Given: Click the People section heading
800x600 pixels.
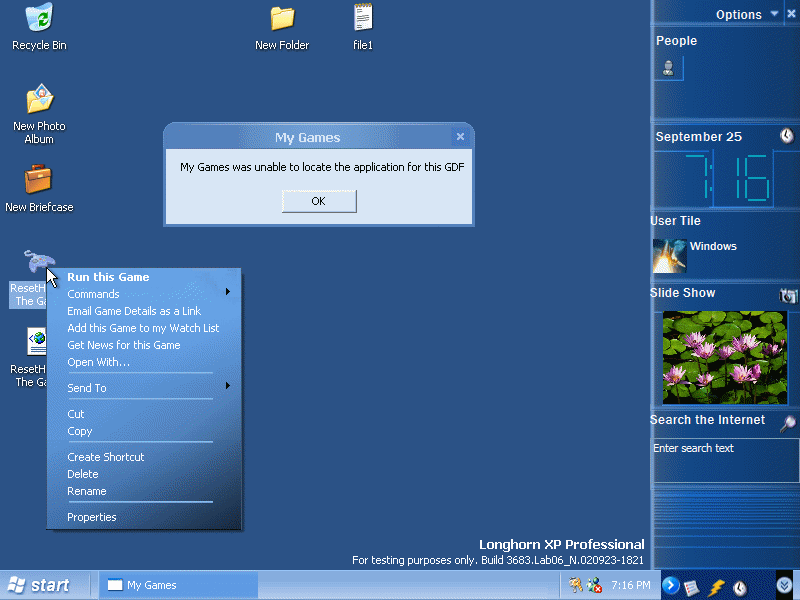Looking at the screenshot, I should pyautogui.click(x=676, y=41).
